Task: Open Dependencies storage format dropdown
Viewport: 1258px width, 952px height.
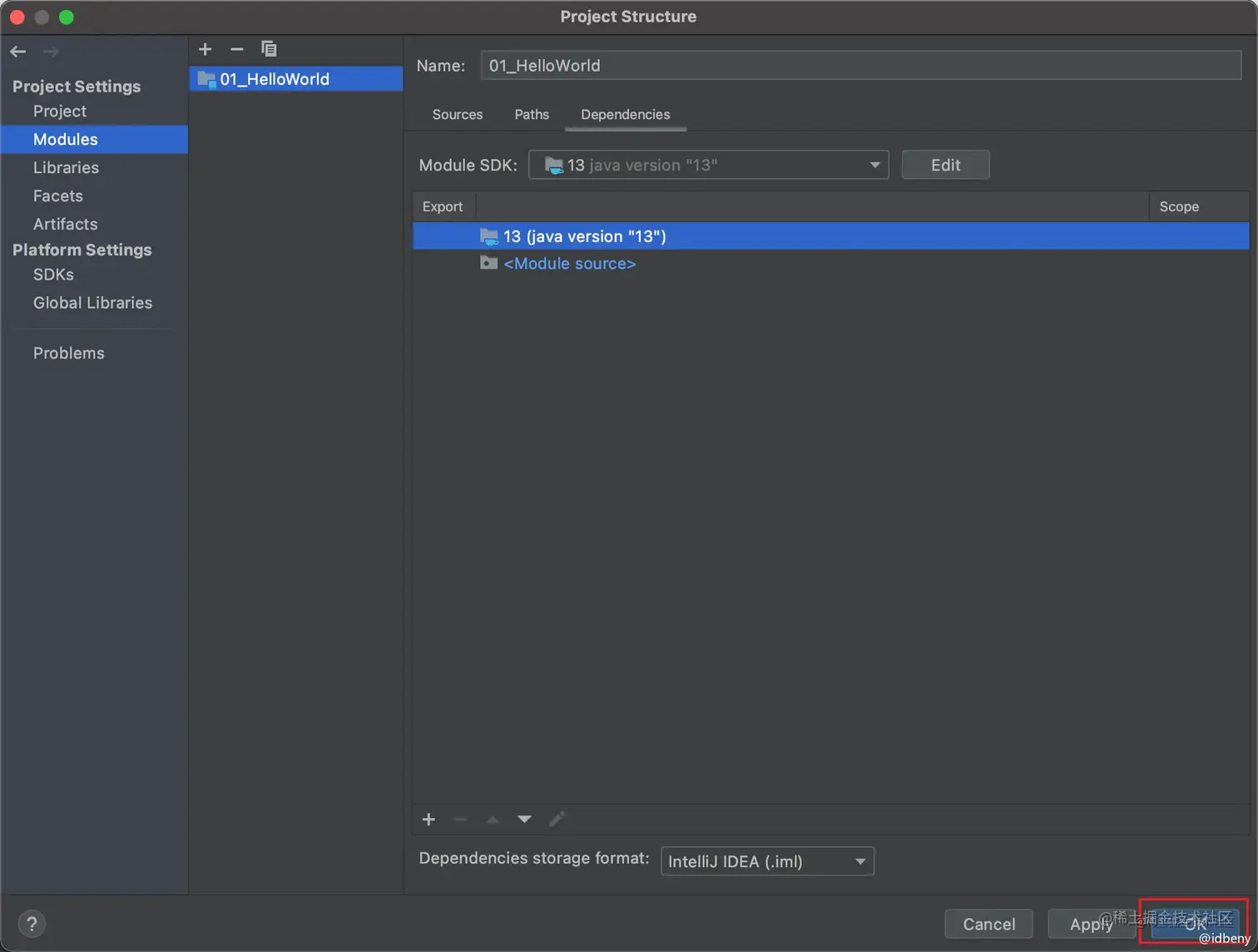Action: click(x=767, y=861)
